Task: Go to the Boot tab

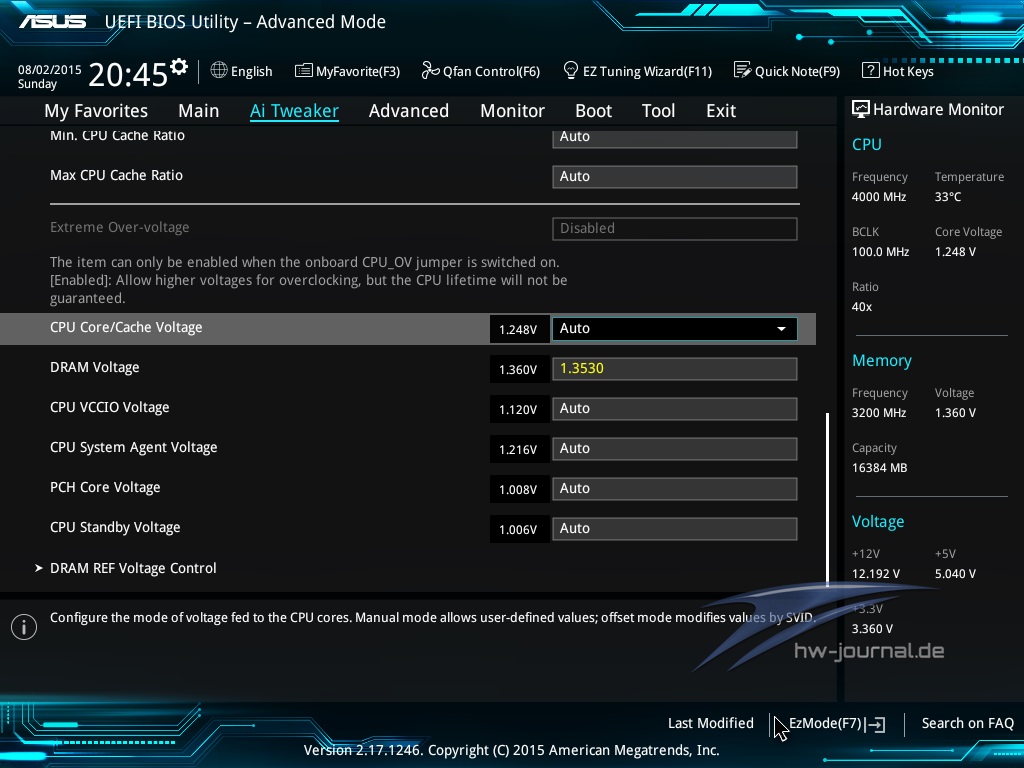Action: pyautogui.click(x=593, y=111)
